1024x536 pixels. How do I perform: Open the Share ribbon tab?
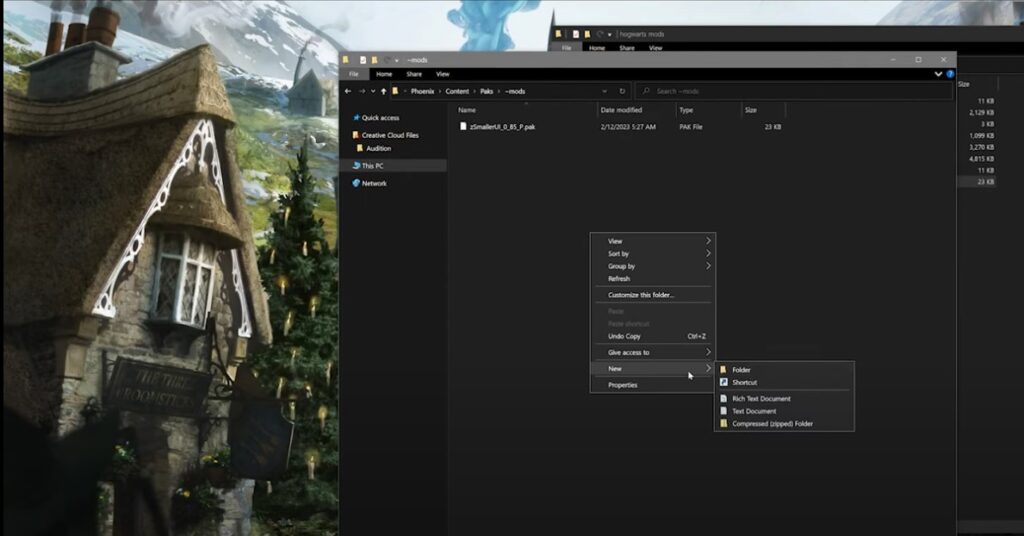[414, 74]
